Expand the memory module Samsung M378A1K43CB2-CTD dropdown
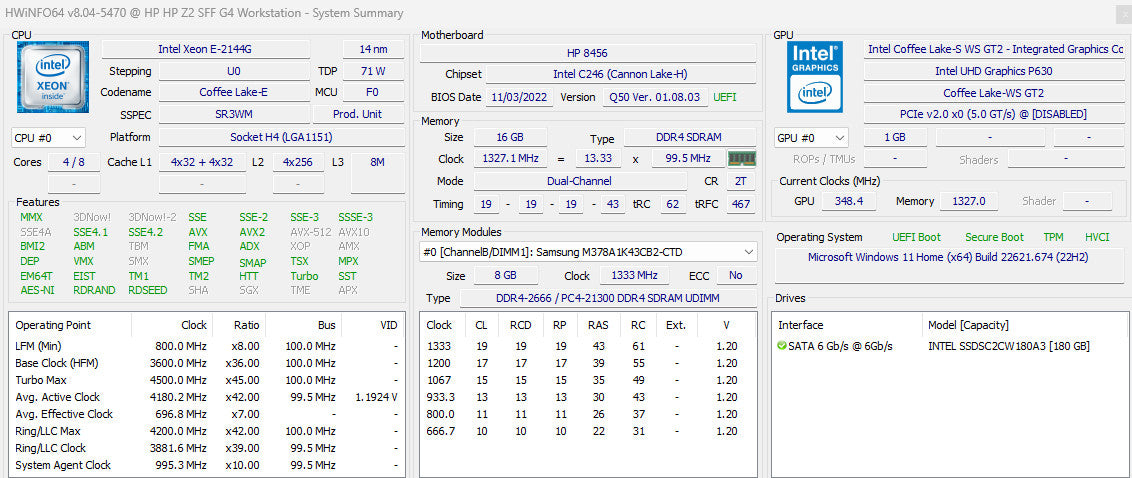The width and height of the screenshot is (1132, 478). pos(588,252)
